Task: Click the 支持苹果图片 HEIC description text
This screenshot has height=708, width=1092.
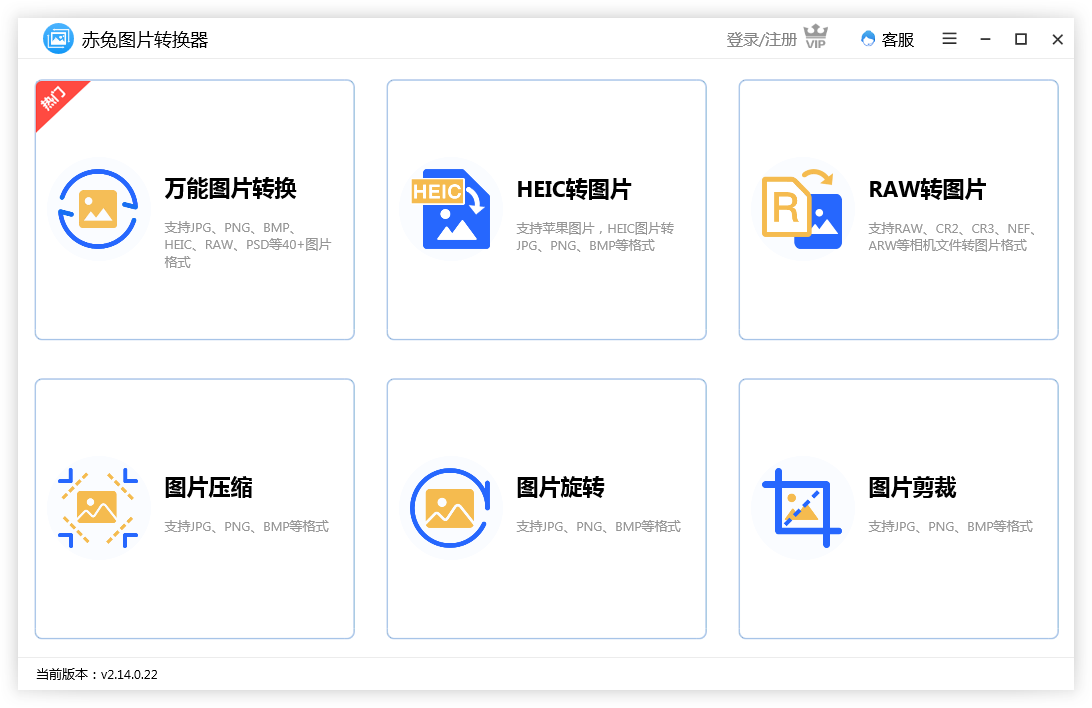Action: coord(595,237)
